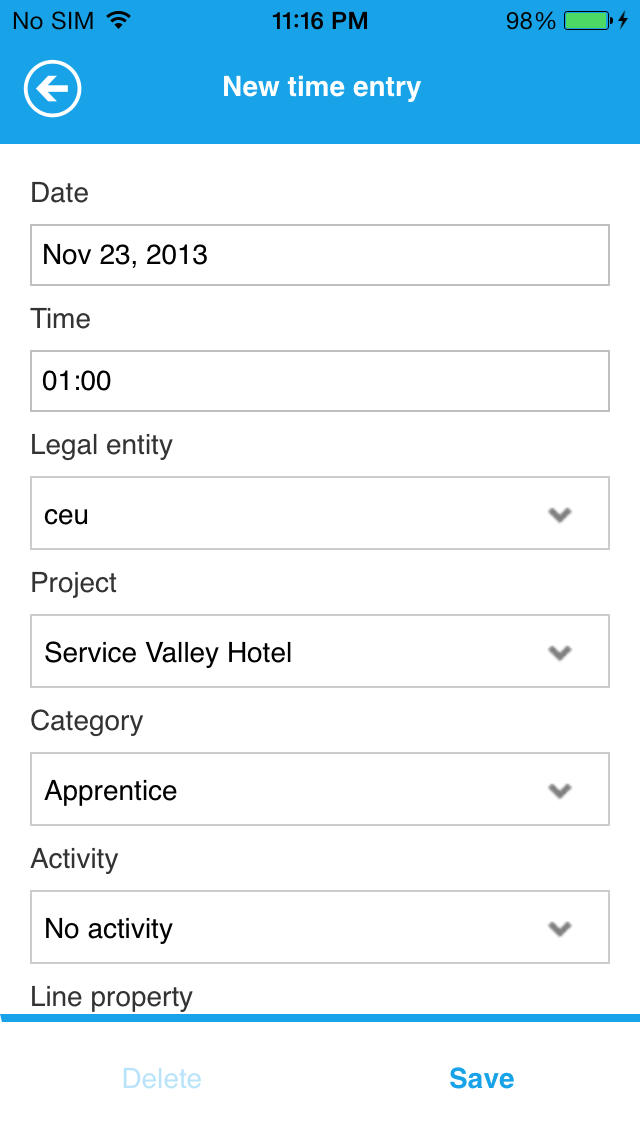Tap the 98% battery percentage
640x1136 pixels.
tap(530, 21)
